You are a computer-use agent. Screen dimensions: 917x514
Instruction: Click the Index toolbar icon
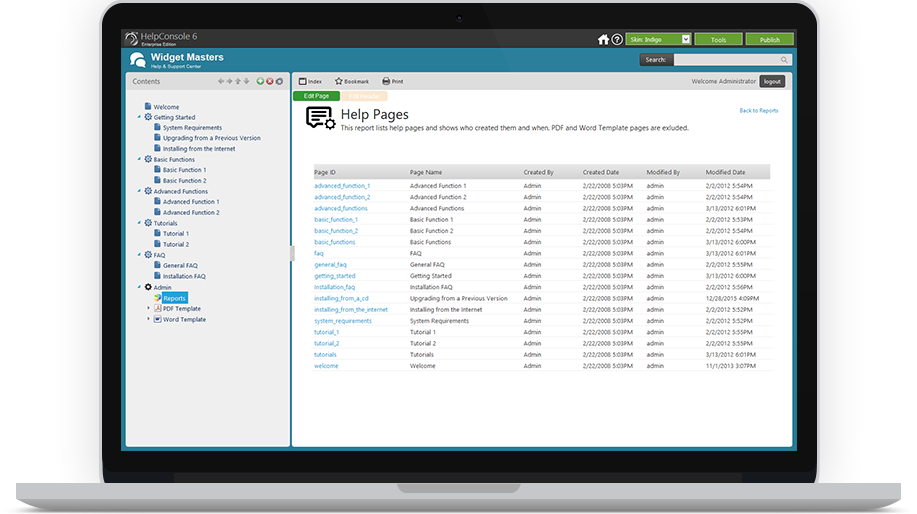303,81
